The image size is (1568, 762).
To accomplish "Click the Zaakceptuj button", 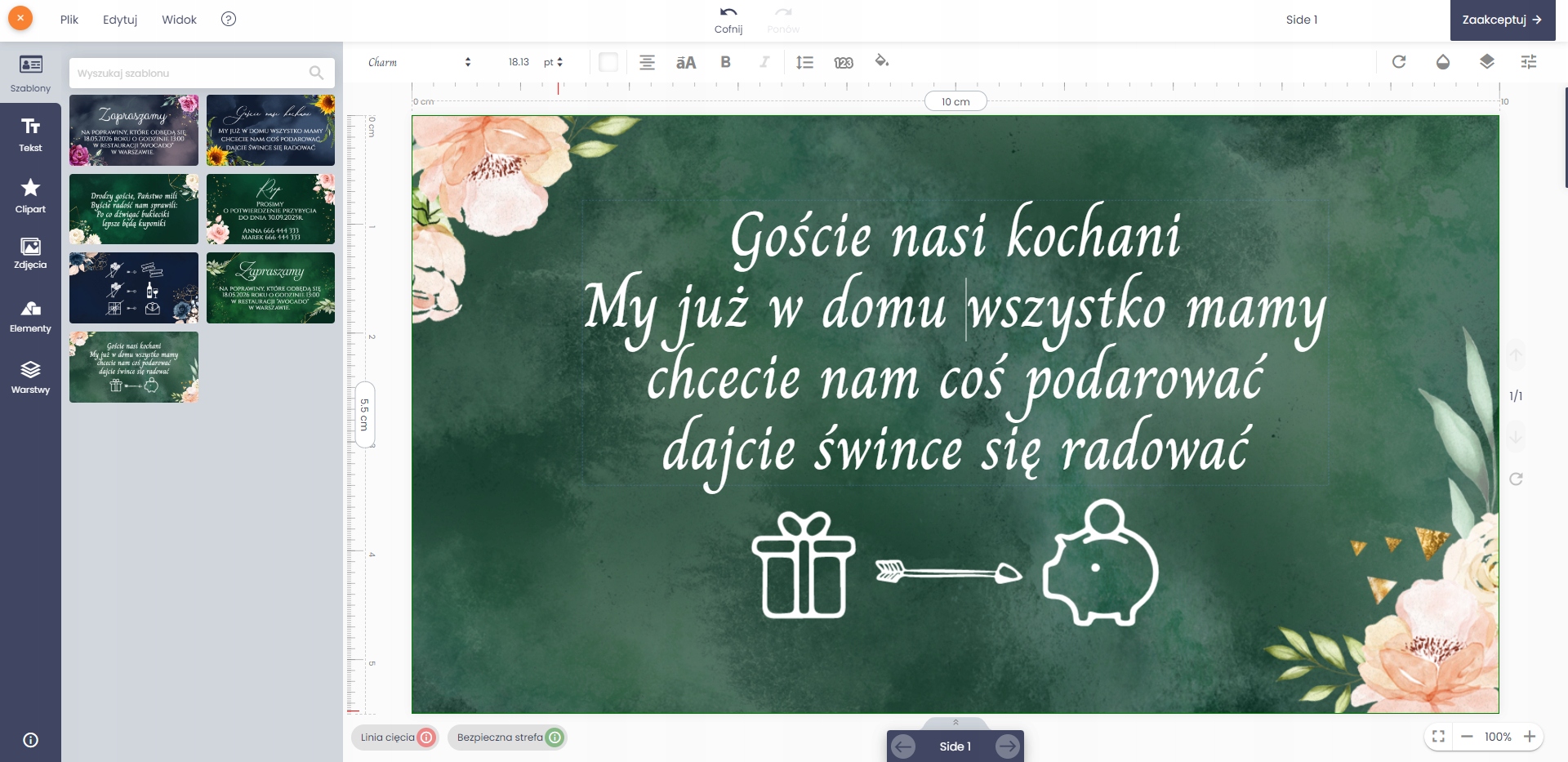I will [x=1502, y=20].
